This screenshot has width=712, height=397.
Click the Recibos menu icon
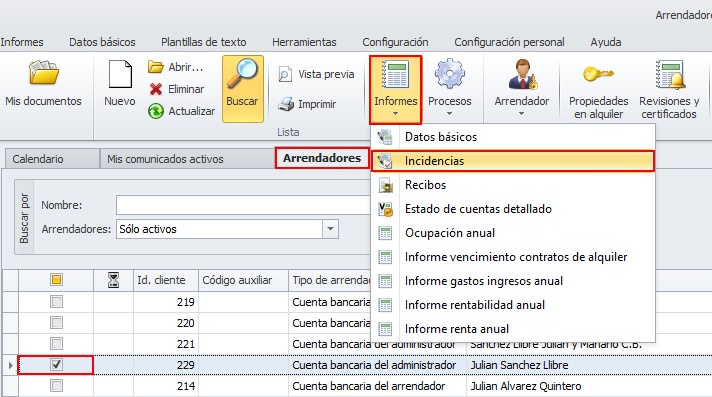[x=385, y=185]
